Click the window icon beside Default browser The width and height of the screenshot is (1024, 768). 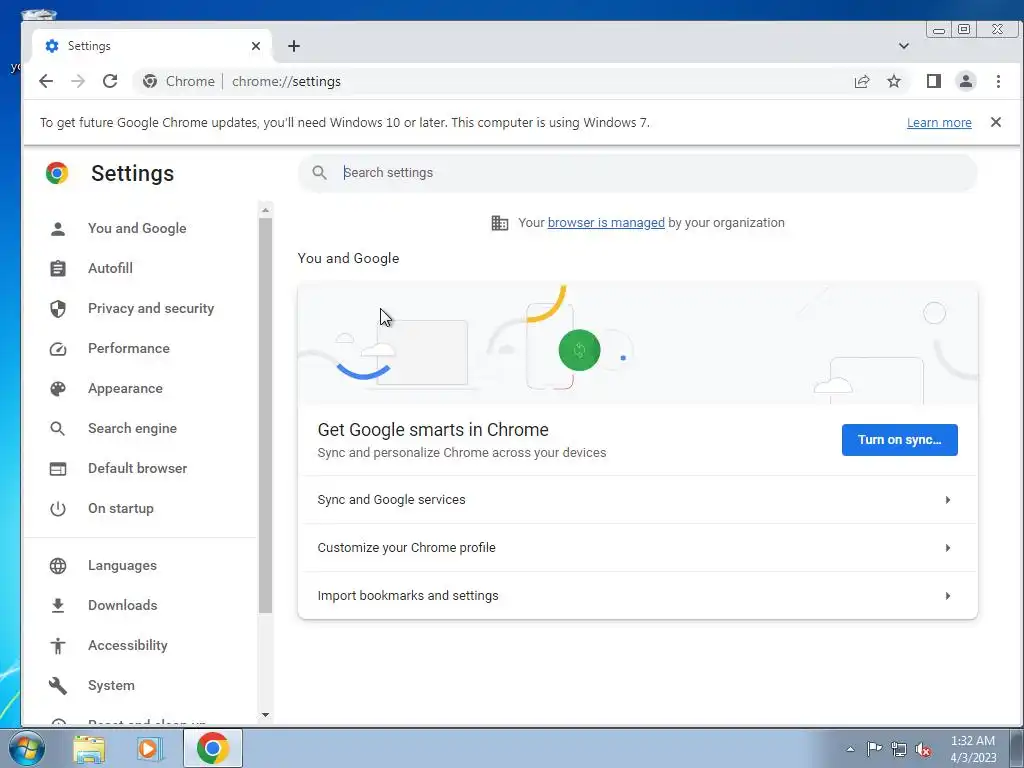tap(57, 468)
